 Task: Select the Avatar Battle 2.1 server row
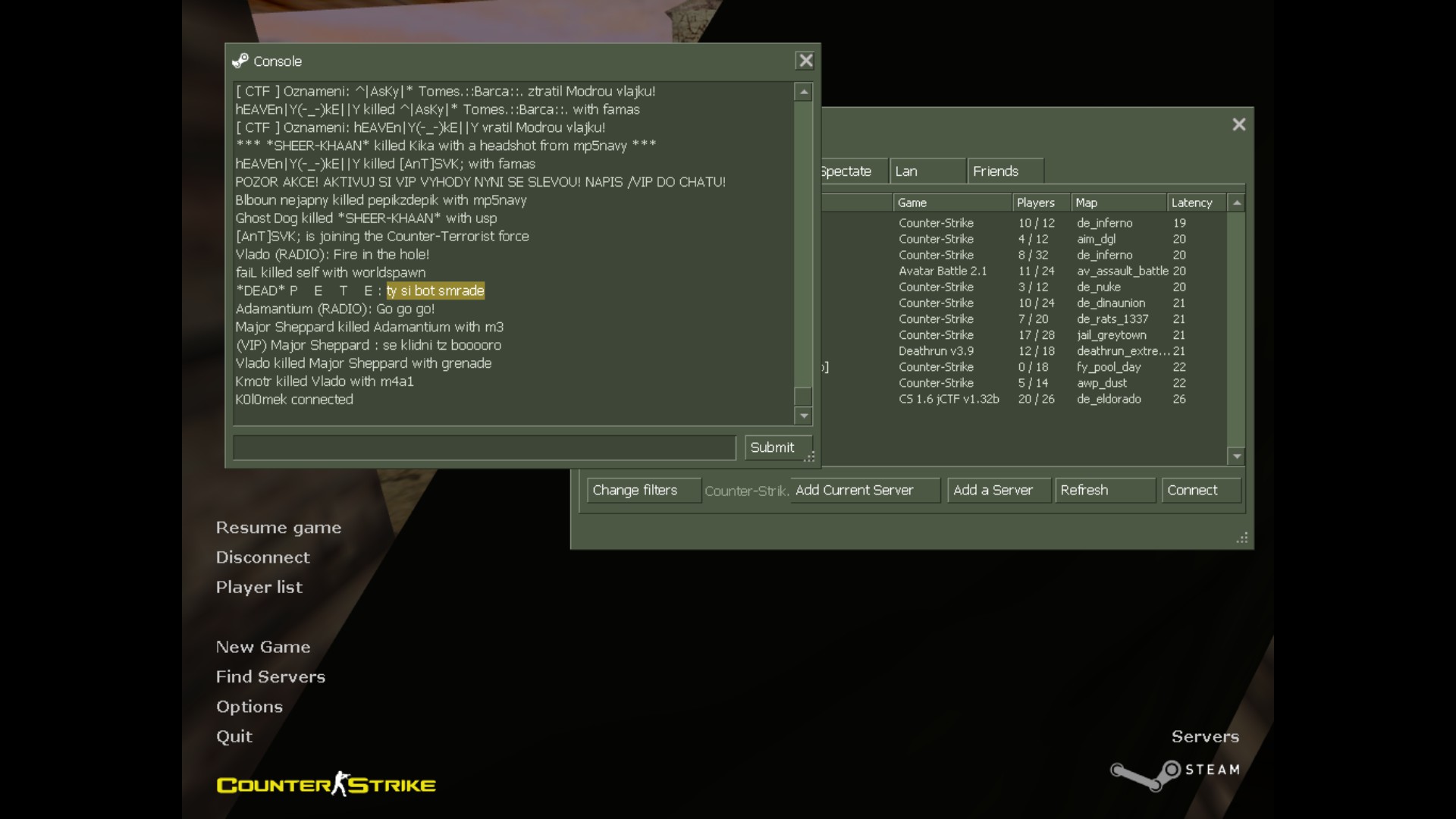pos(1024,271)
